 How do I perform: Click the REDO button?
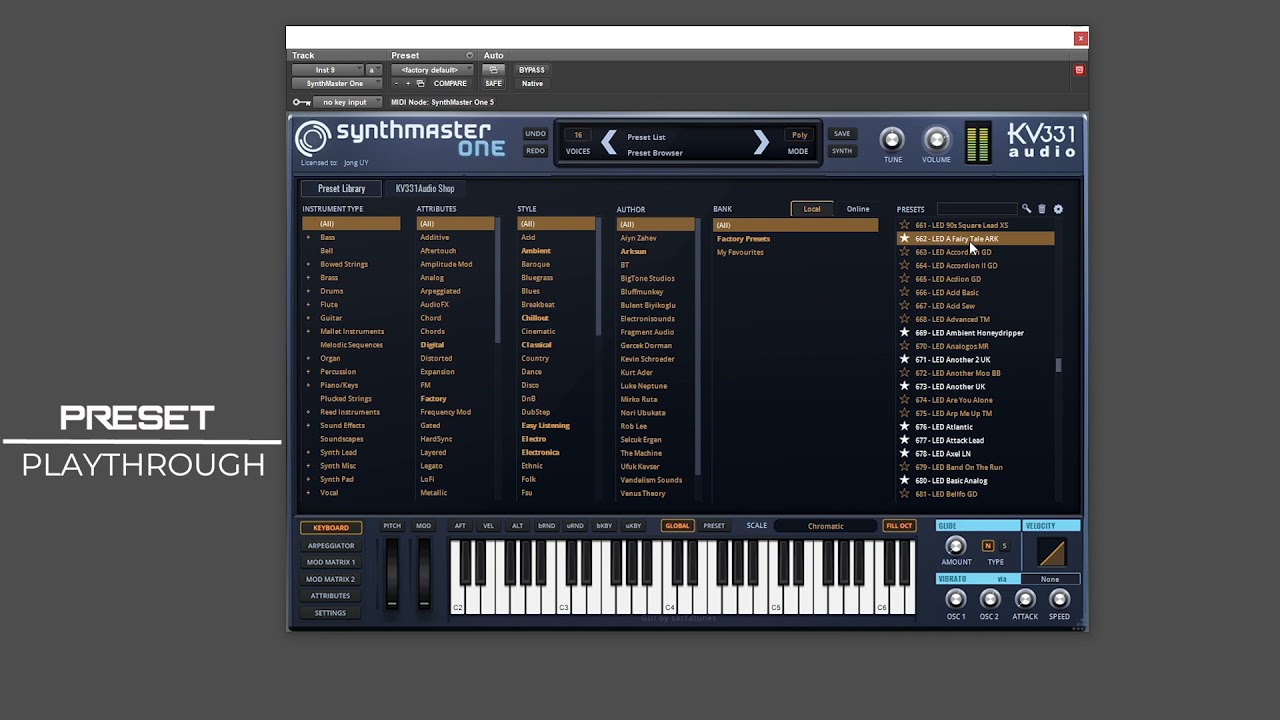pyautogui.click(x=535, y=151)
